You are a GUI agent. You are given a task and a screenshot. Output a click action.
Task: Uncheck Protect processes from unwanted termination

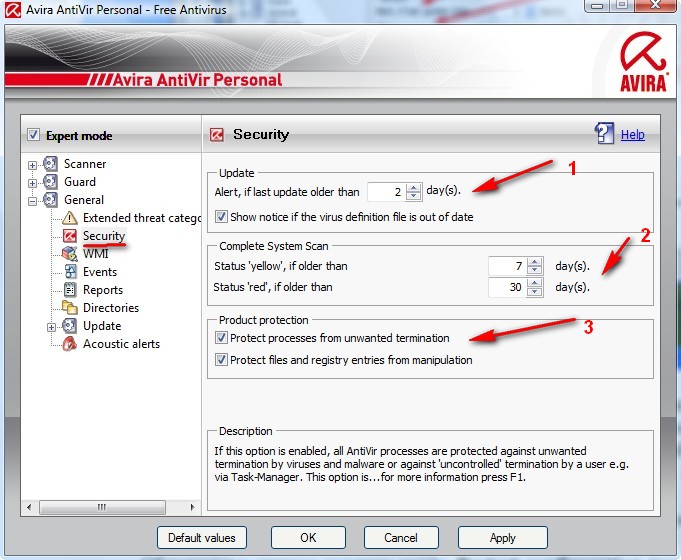[221, 338]
